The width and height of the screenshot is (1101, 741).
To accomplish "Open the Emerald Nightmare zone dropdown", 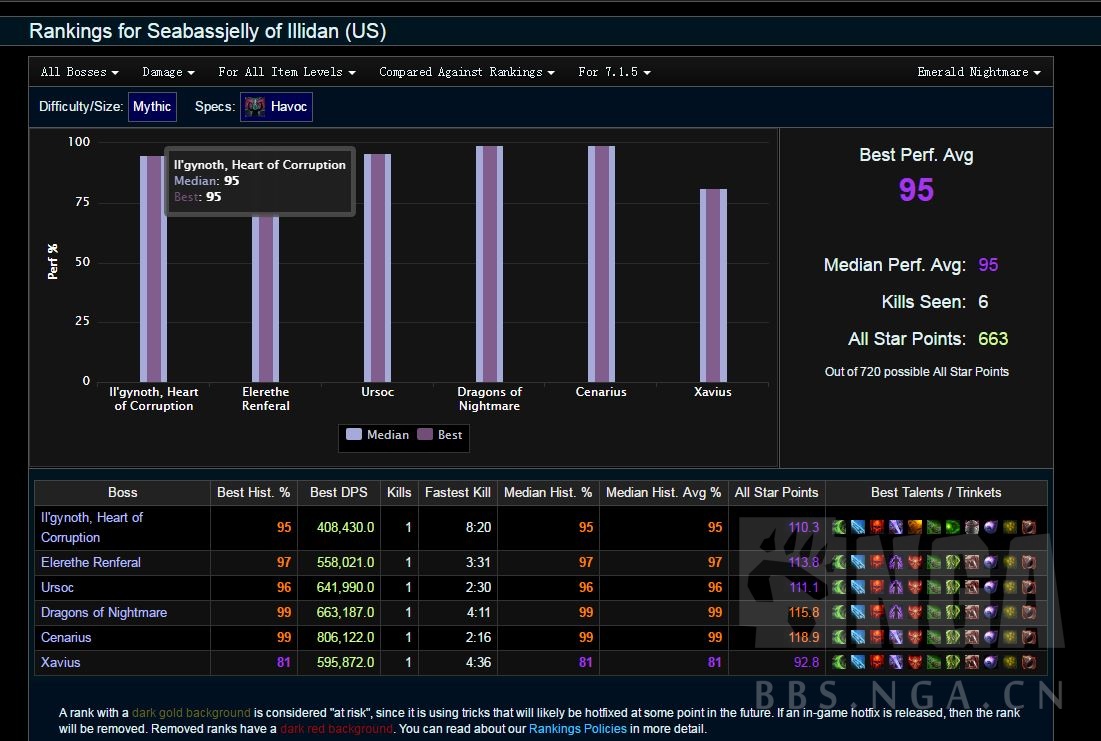I will [x=979, y=72].
